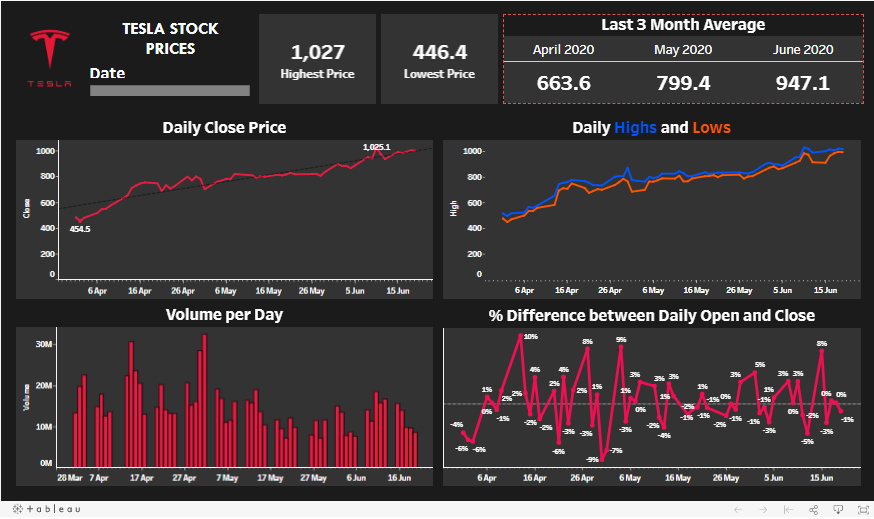Select the 947.1 average value
The height and width of the screenshot is (519, 874).
[803, 83]
